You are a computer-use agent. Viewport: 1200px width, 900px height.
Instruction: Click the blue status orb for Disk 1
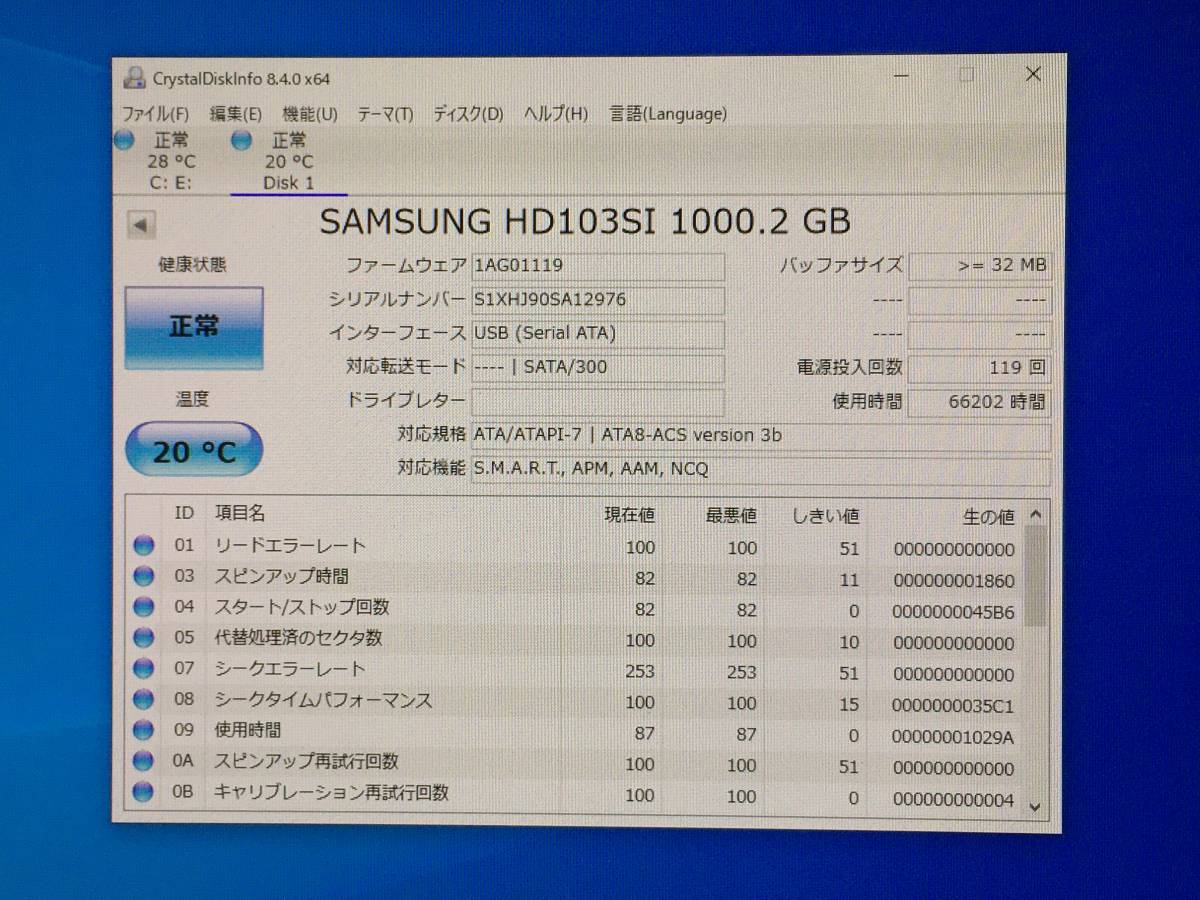pyautogui.click(x=241, y=141)
